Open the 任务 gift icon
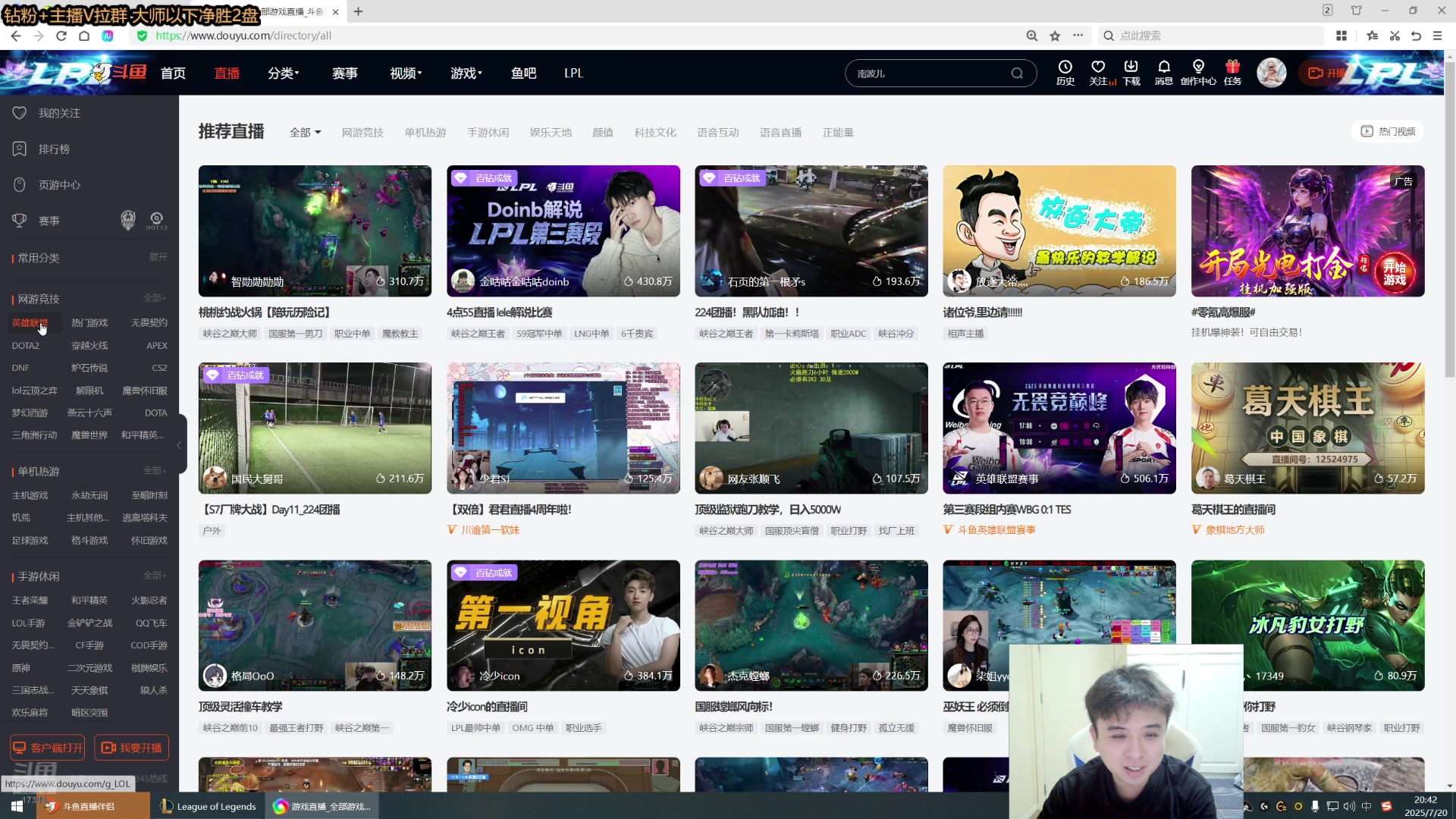Image resolution: width=1456 pixels, height=819 pixels. (1233, 73)
